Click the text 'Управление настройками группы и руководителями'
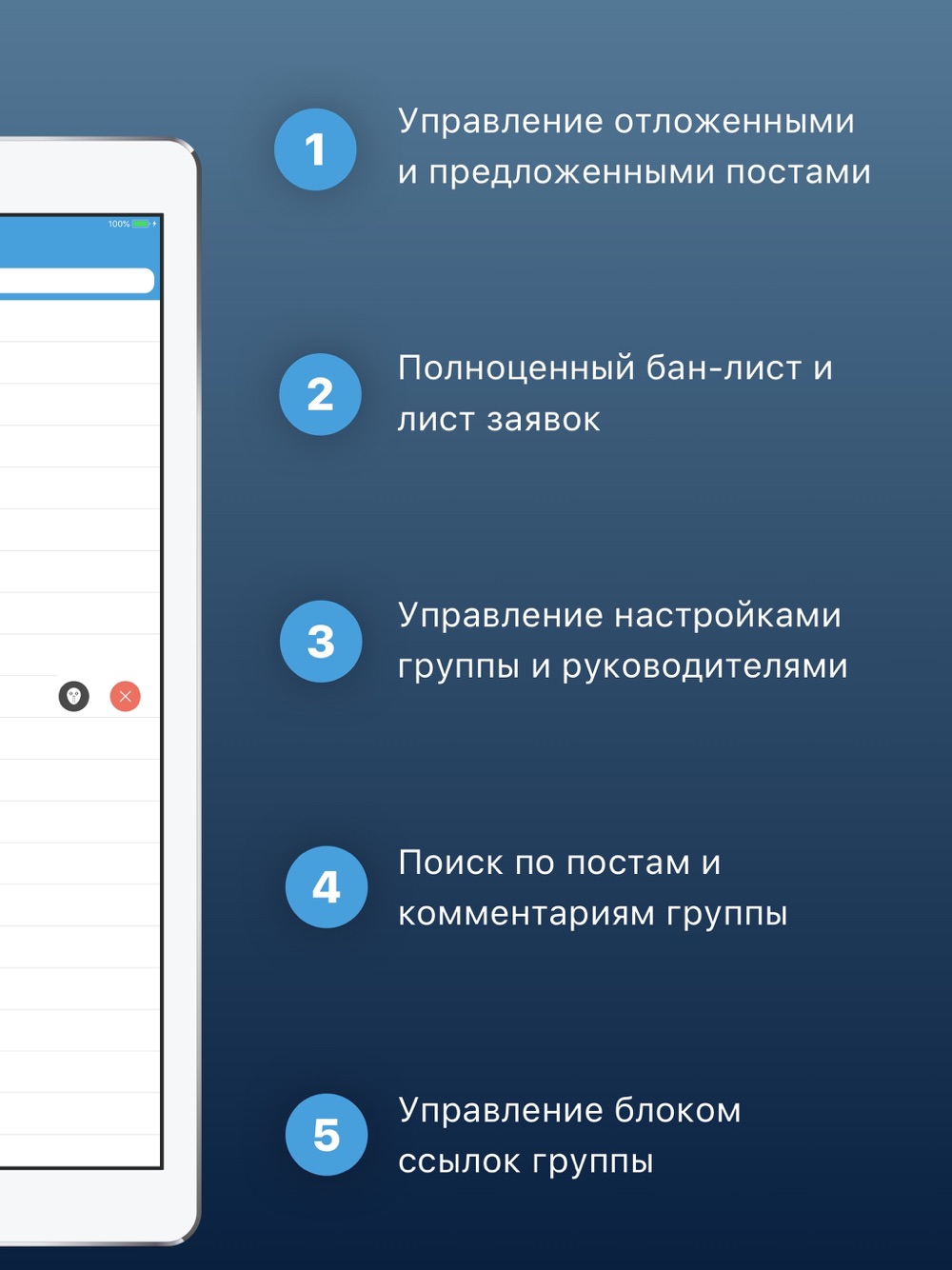The width and height of the screenshot is (952, 1270). pos(623,641)
